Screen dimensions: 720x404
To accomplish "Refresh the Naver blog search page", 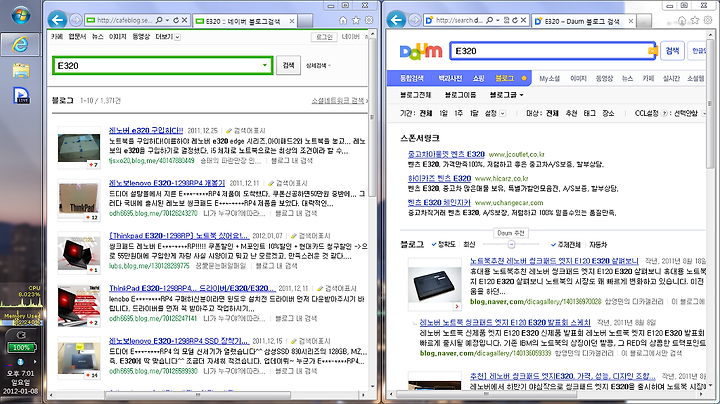I will coord(176,20).
